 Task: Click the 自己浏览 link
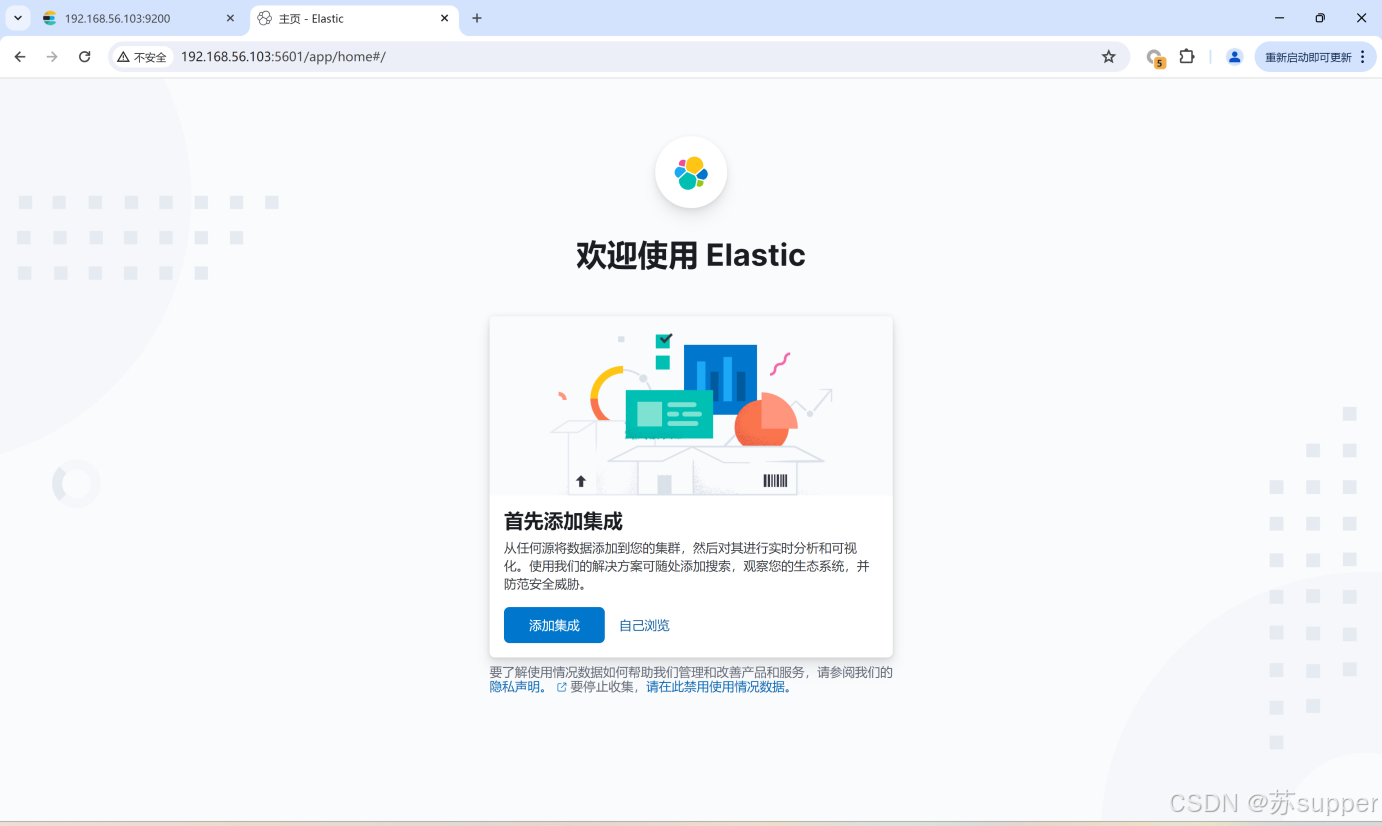coord(644,625)
